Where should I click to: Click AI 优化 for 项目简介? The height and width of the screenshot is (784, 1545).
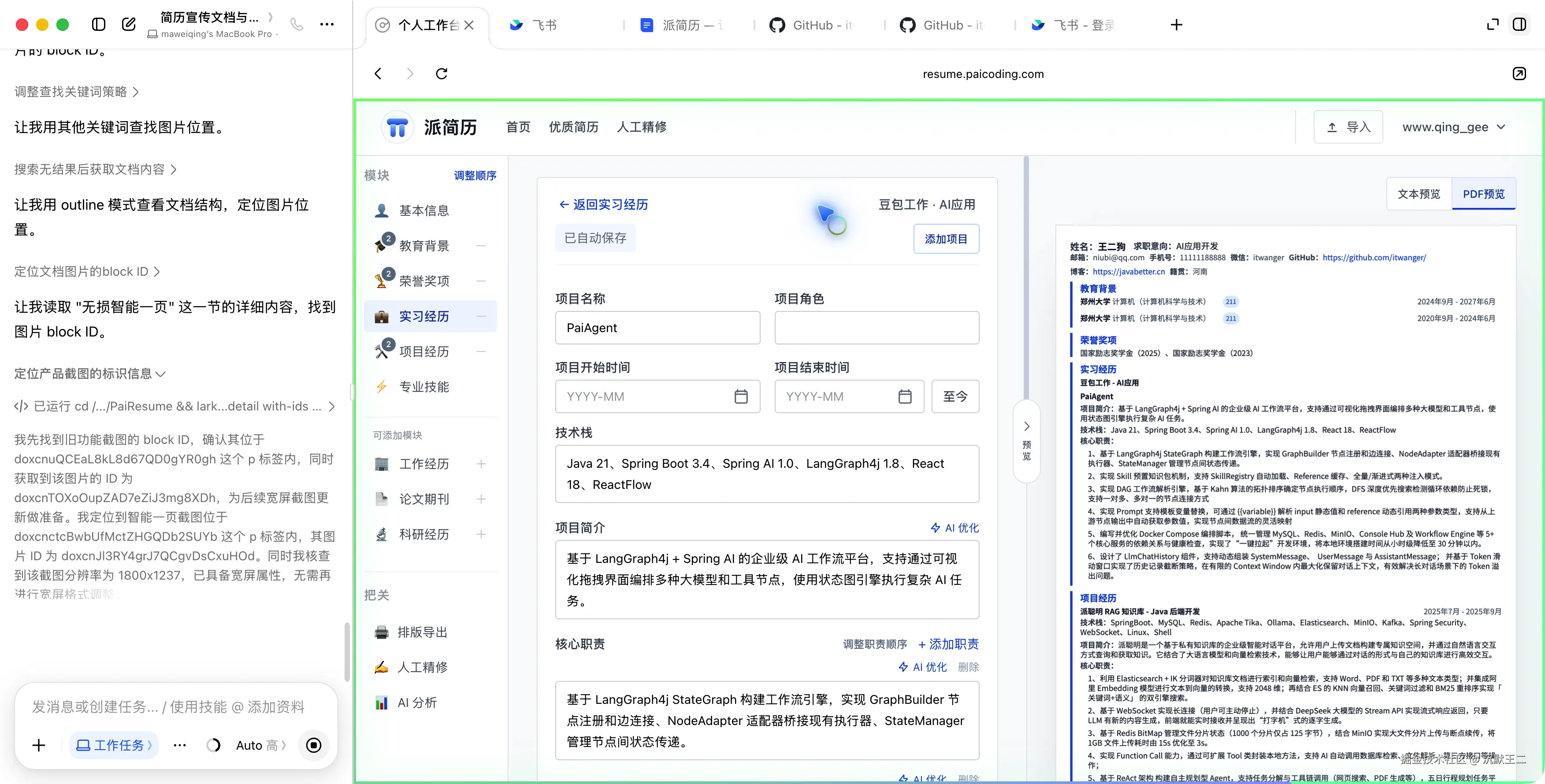point(954,528)
